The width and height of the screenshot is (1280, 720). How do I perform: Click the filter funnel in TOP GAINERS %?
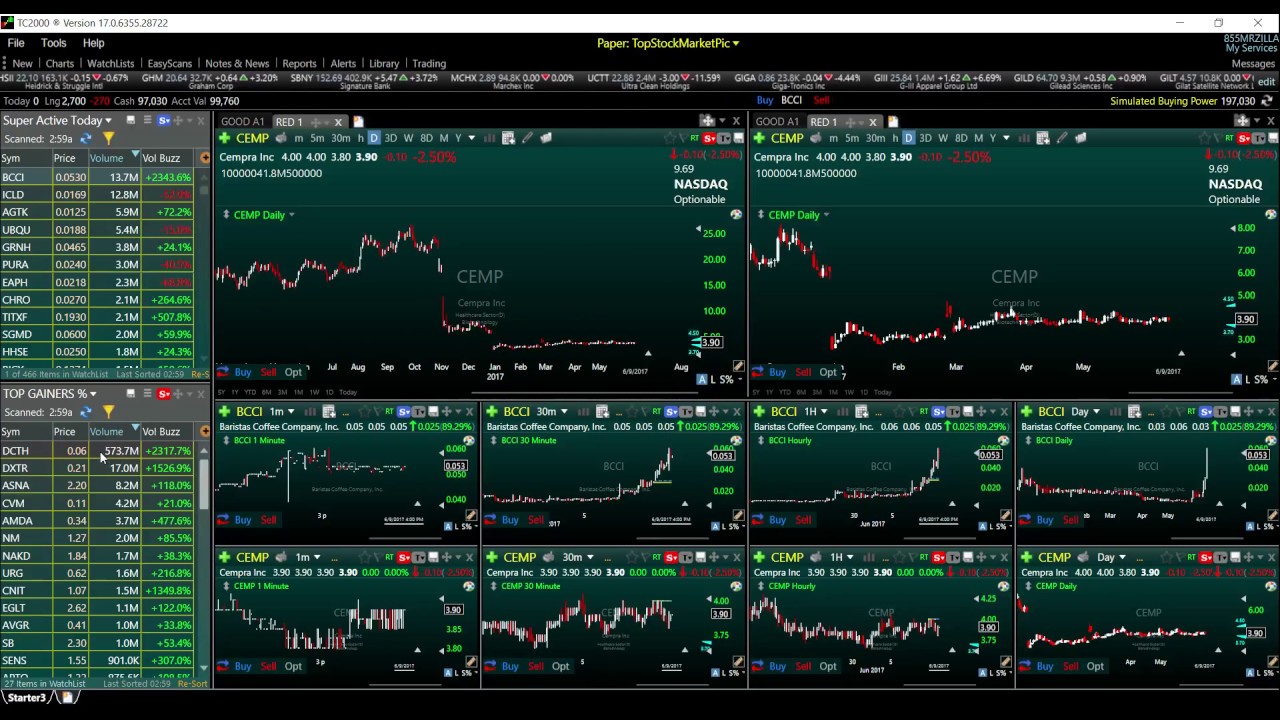[108, 412]
